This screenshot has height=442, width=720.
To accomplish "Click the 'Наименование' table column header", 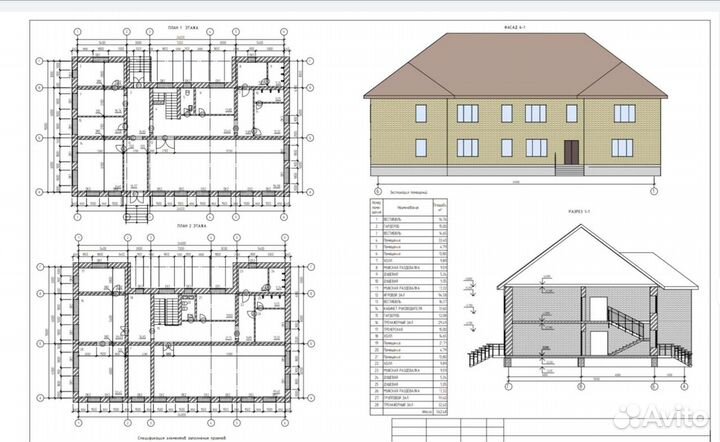I will (x=408, y=207).
